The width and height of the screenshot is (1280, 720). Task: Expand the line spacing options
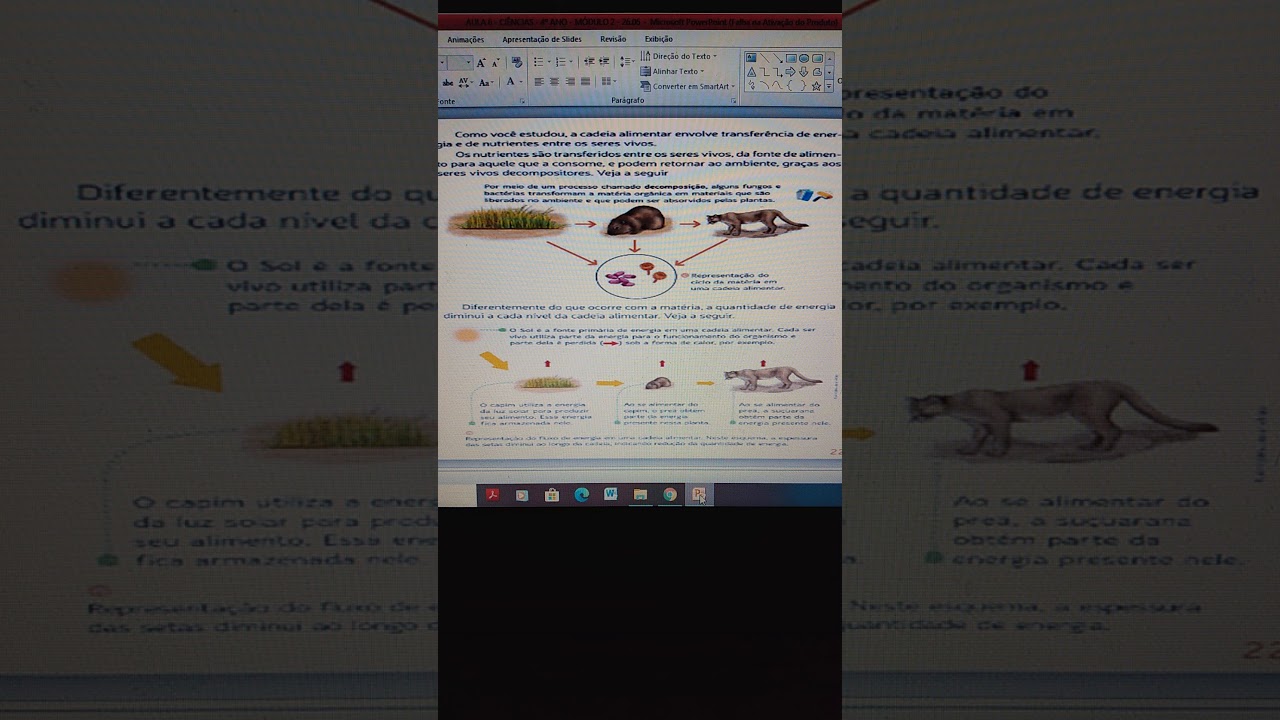626,62
